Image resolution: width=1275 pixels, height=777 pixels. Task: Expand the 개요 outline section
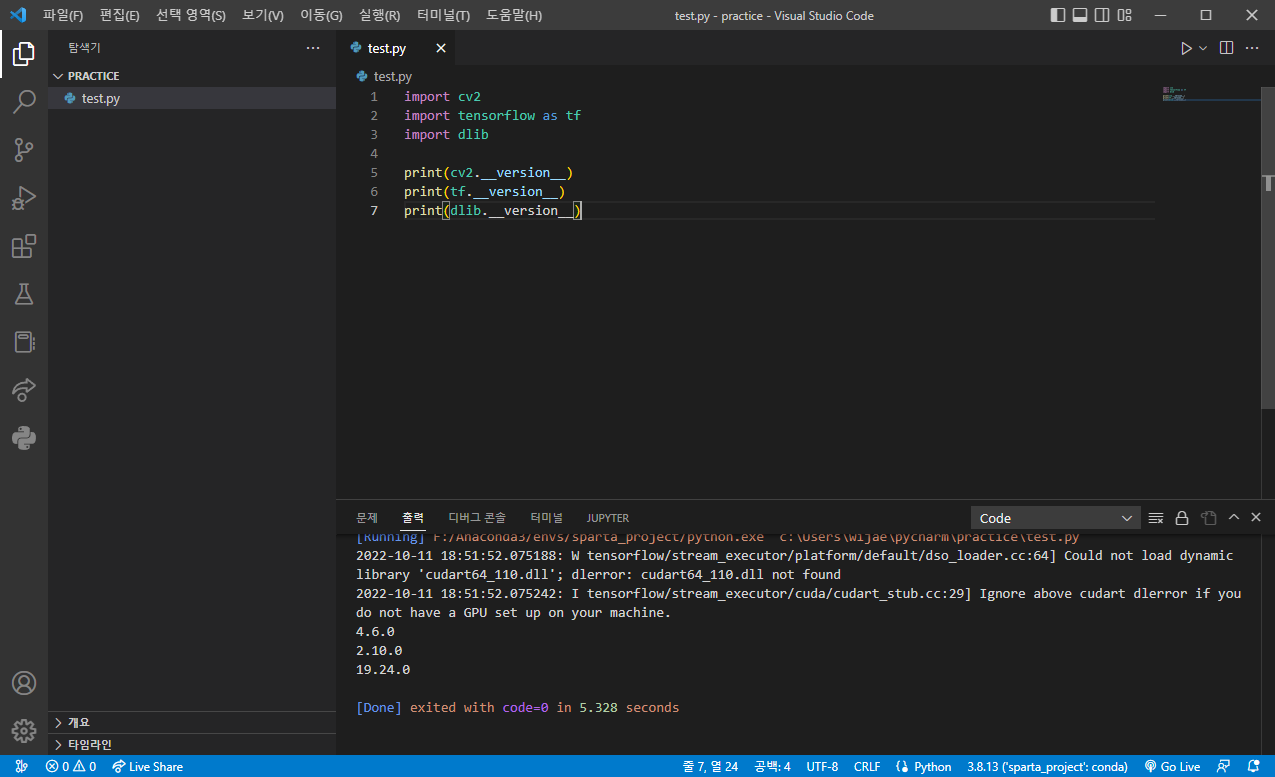pos(192,722)
